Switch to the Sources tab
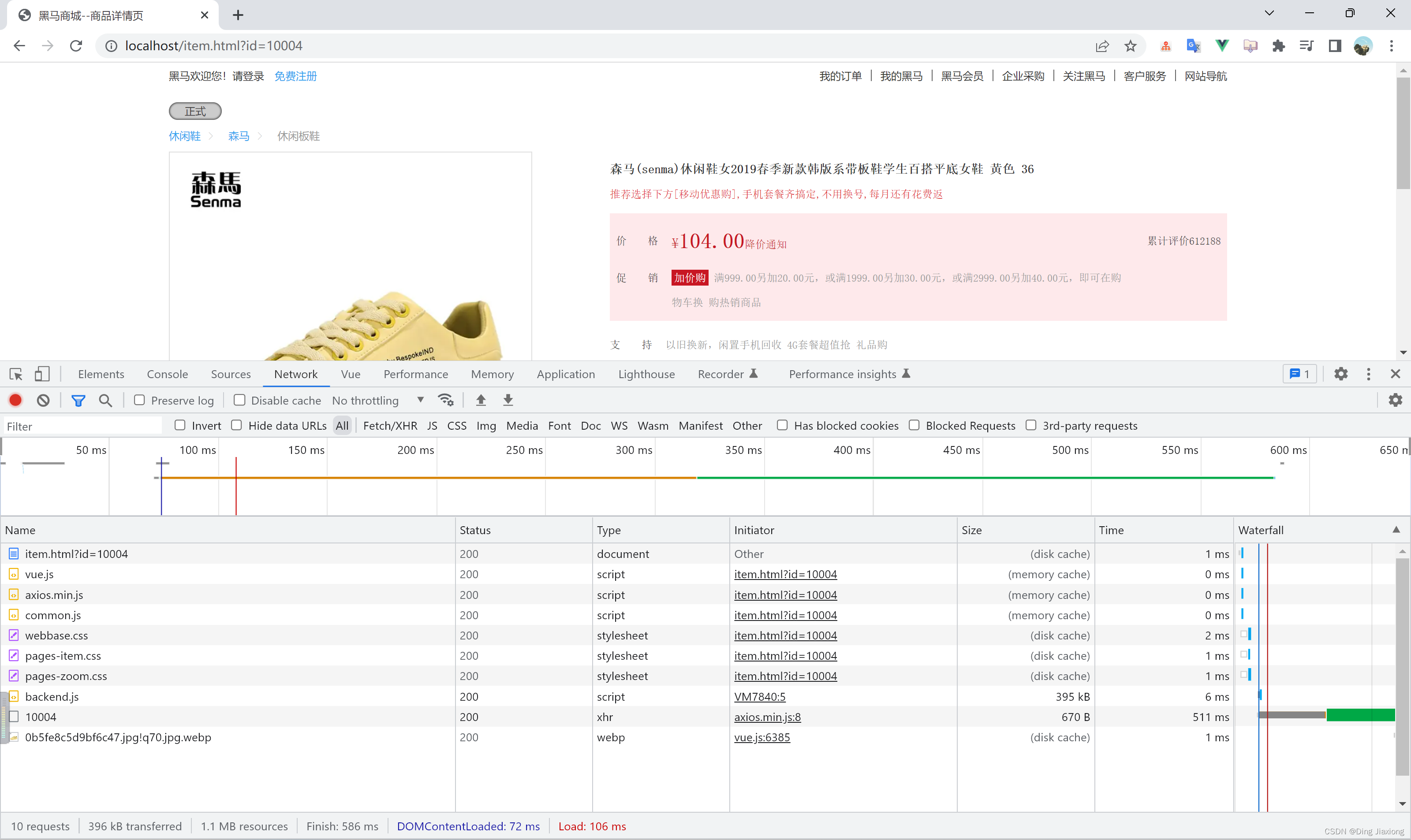The image size is (1411, 840). [231, 374]
